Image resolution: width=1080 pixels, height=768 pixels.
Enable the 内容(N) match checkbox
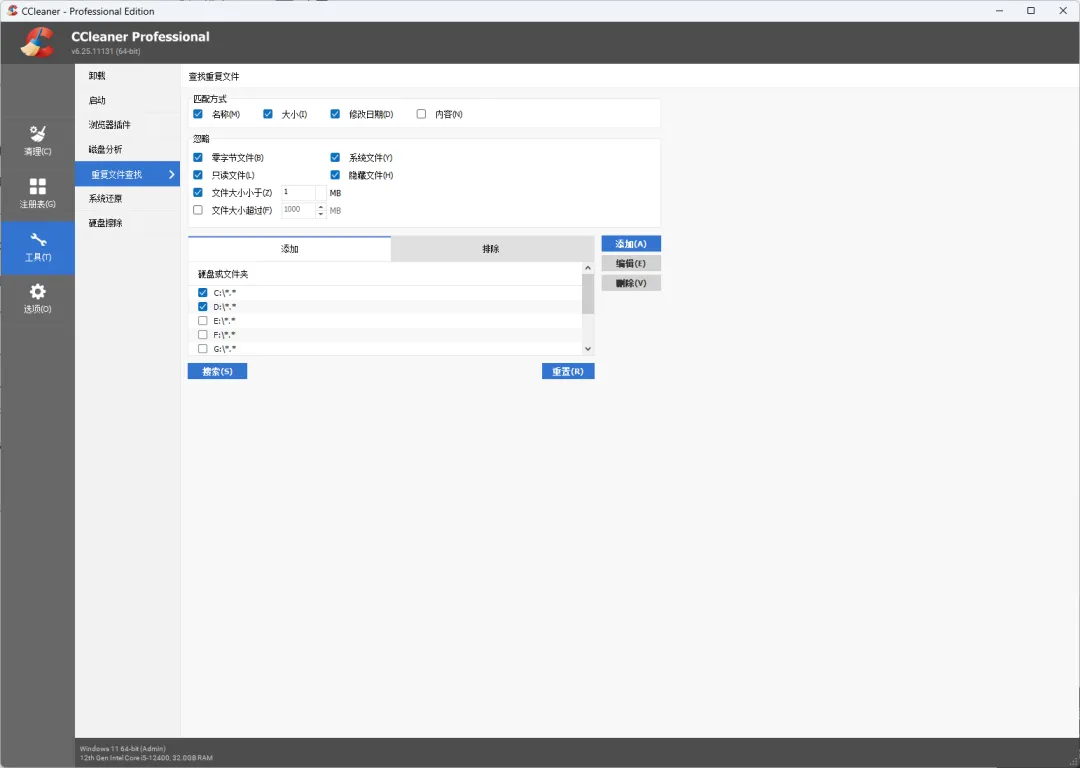(422, 114)
